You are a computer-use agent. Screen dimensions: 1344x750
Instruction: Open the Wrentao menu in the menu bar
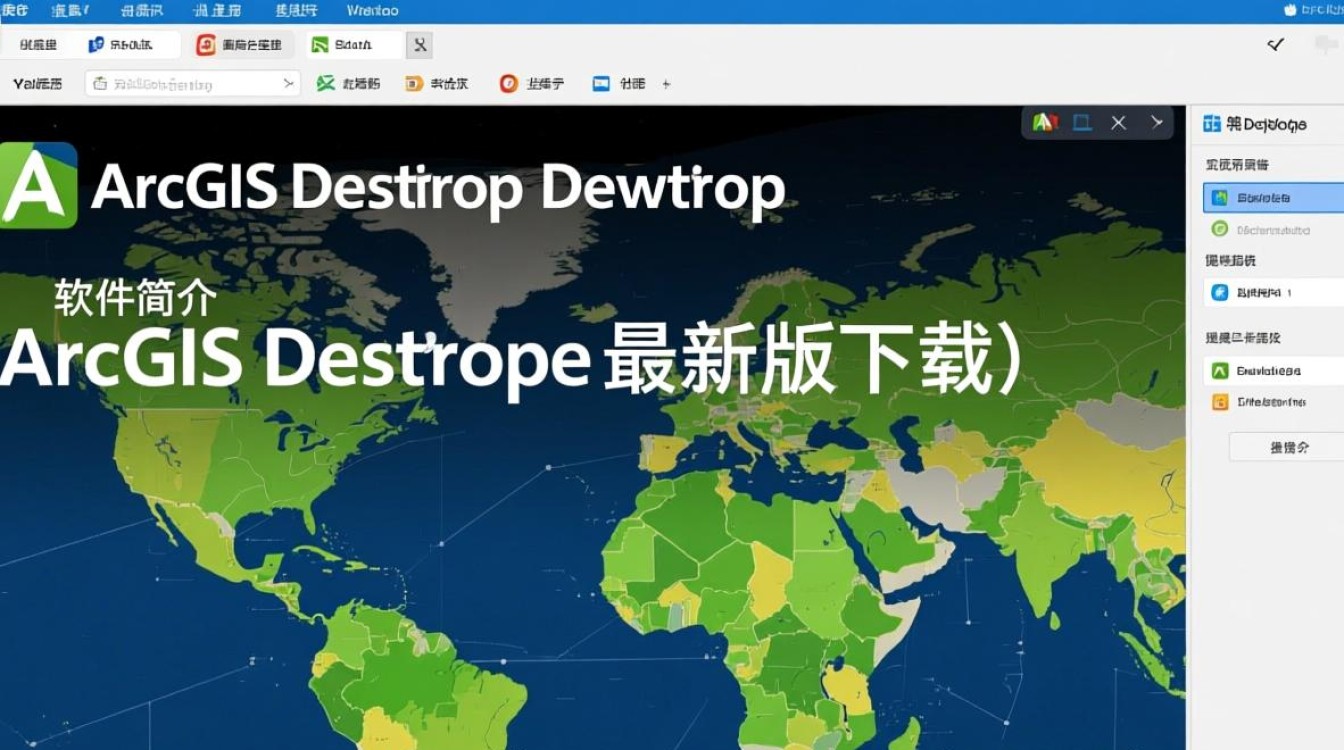pos(372,10)
